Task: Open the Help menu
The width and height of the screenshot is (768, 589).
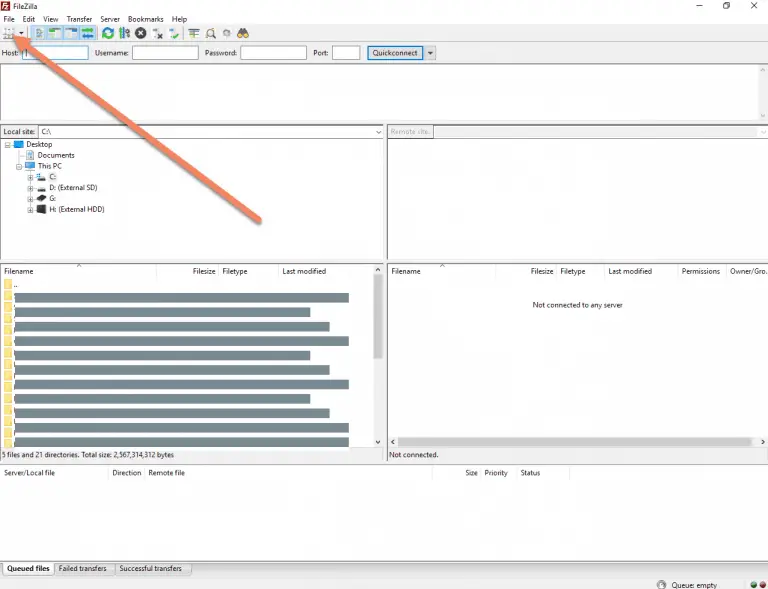Action: (x=179, y=19)
